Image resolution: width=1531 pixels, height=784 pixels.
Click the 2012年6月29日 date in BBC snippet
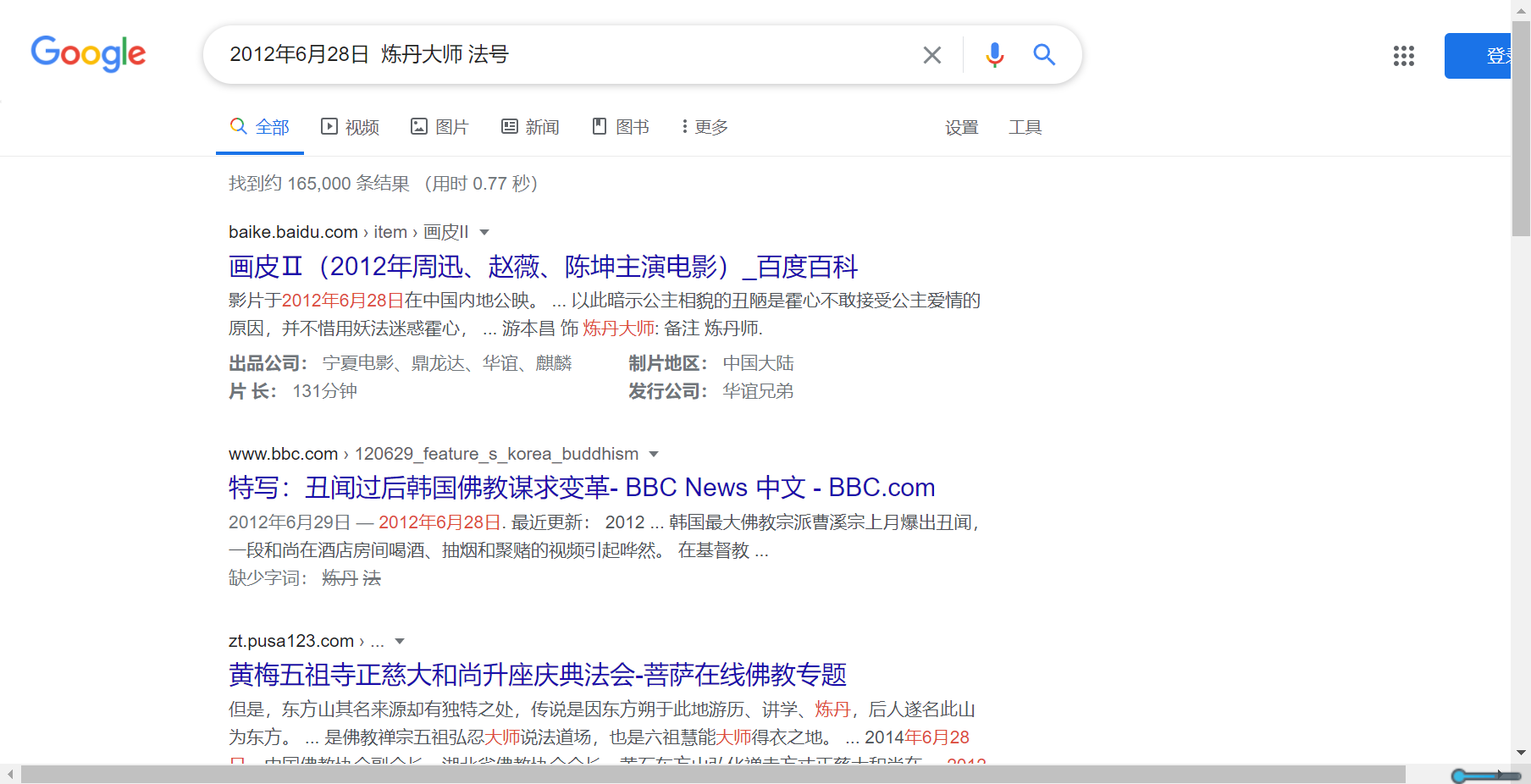290,522
